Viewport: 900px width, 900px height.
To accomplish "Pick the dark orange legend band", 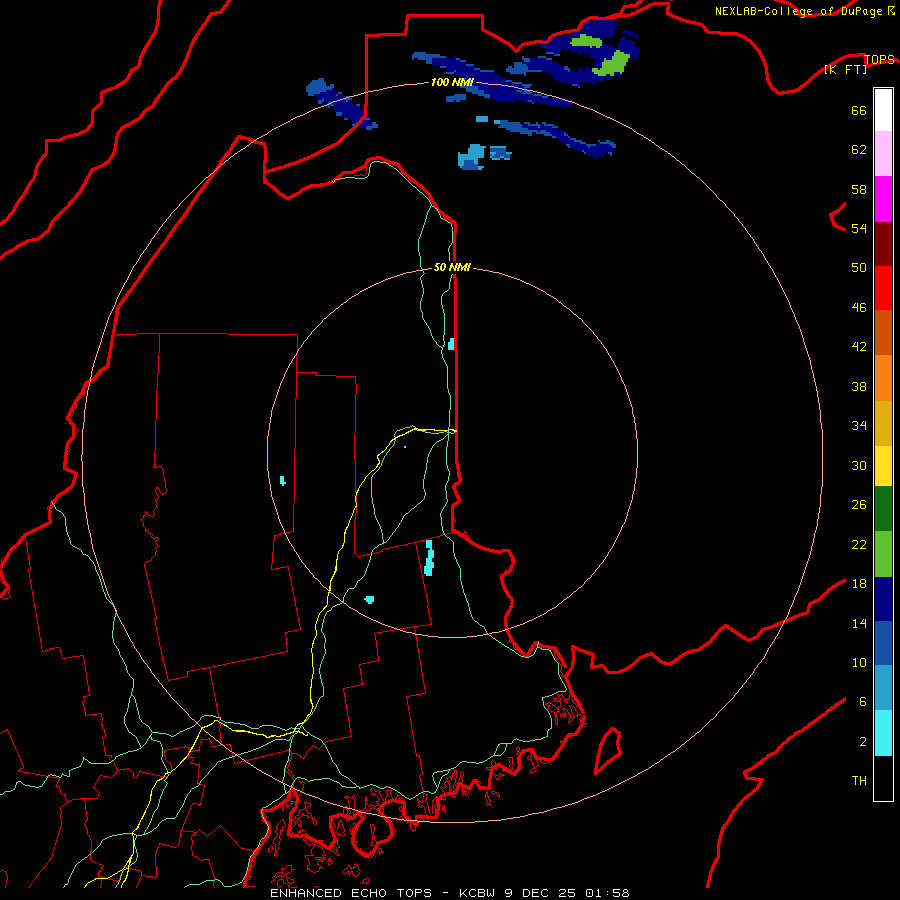I will tap(883, 332).
